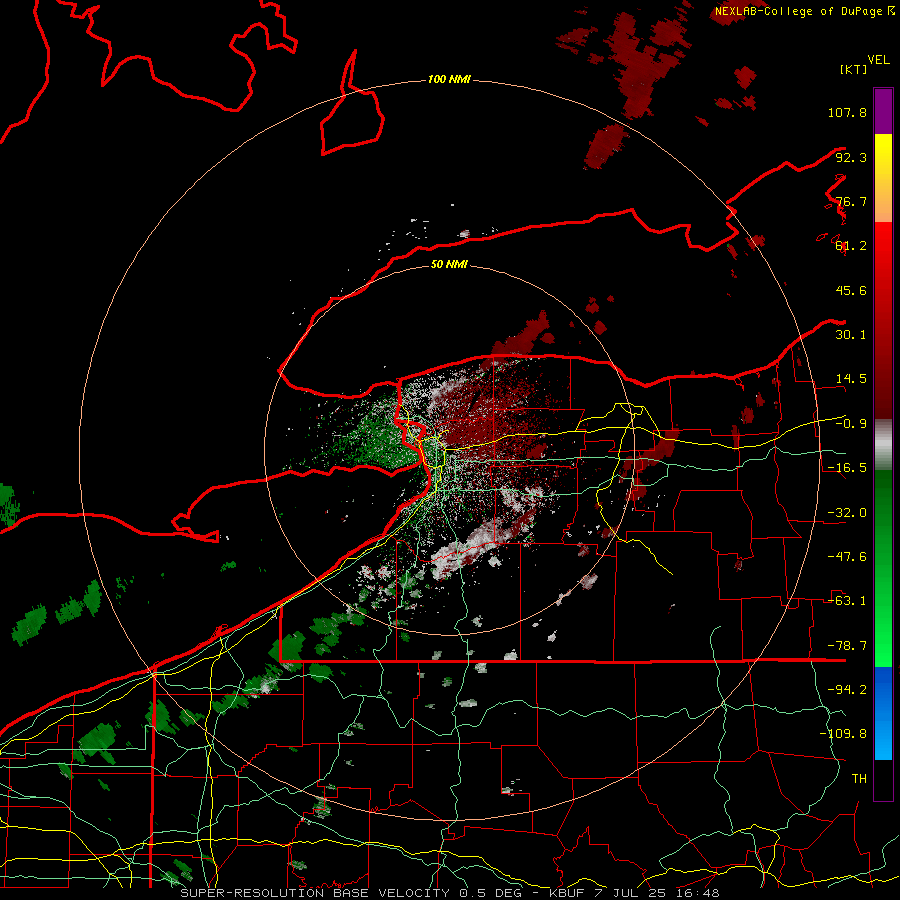
Task: Click the 61.2 scale value
Action: [851, 246]
